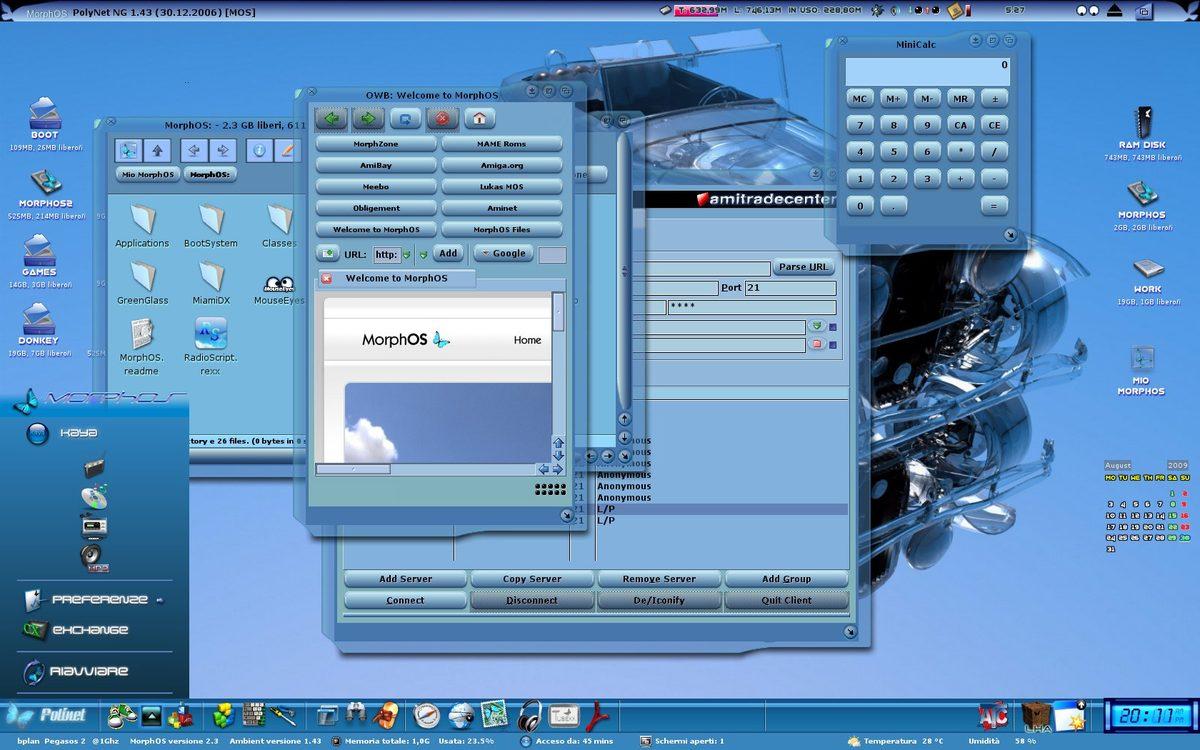Viewport: 1200px width, 750px height.
Task: Launch the screwdriver tool icon from the dock
Action: coord(283,715)
